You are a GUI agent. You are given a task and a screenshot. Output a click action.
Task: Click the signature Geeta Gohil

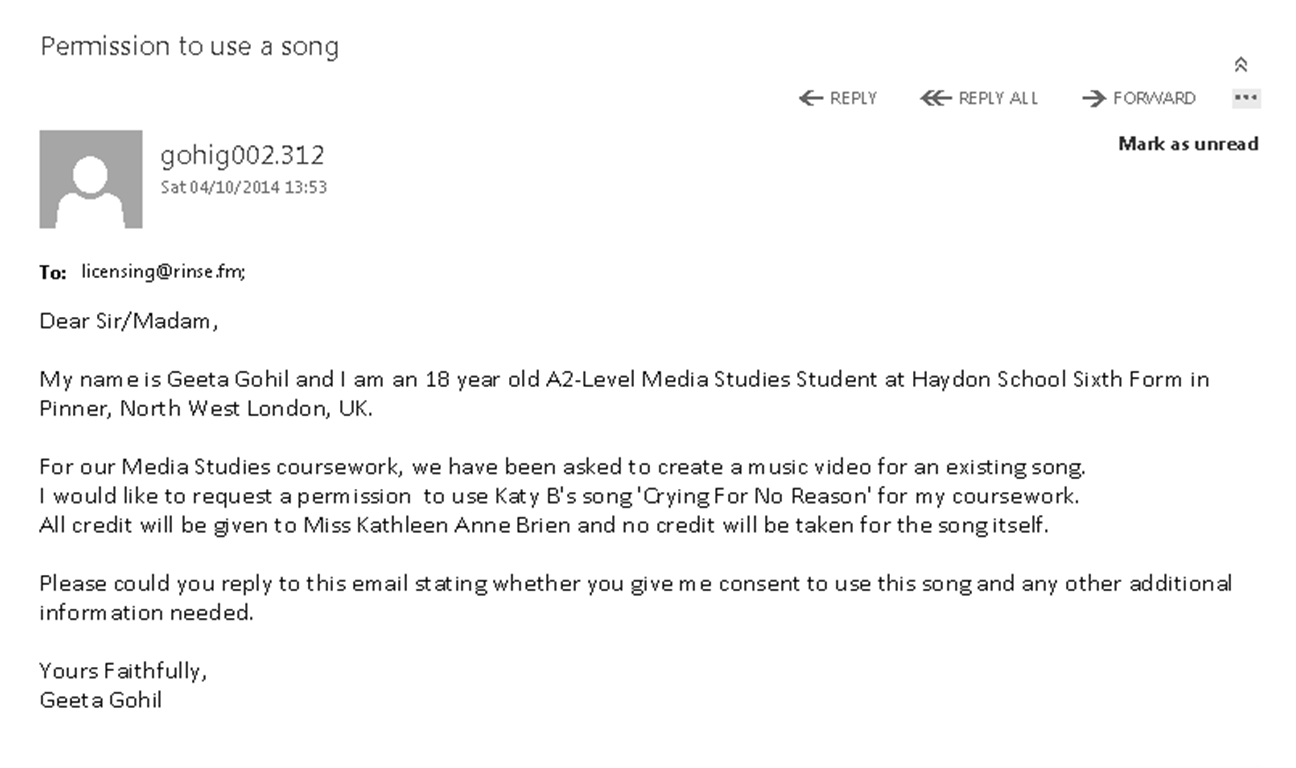point(99,701)
